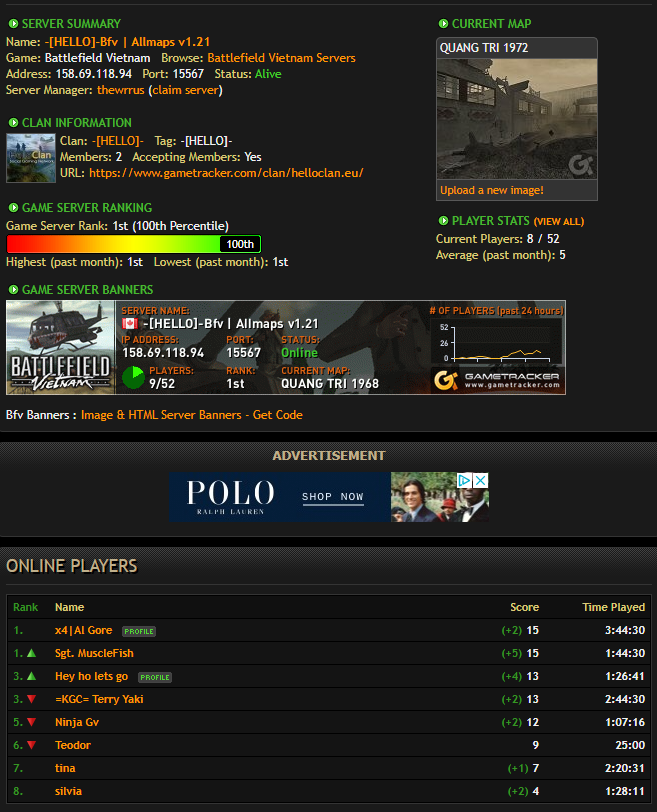Click the Canadian flag icon in the banner
The width and height of the screenshot is (657, 812).
pyautogui.click(x=129, y=324)
